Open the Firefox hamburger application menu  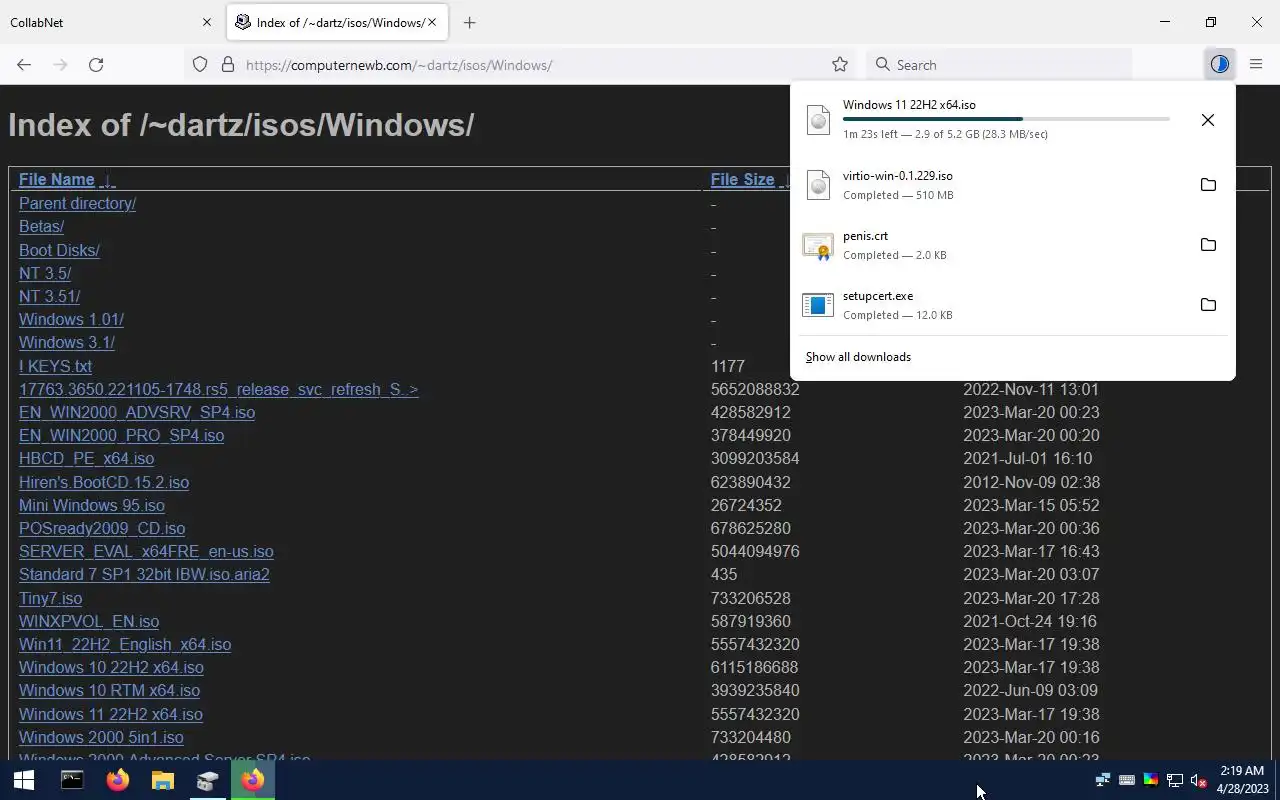point(1256,64)
